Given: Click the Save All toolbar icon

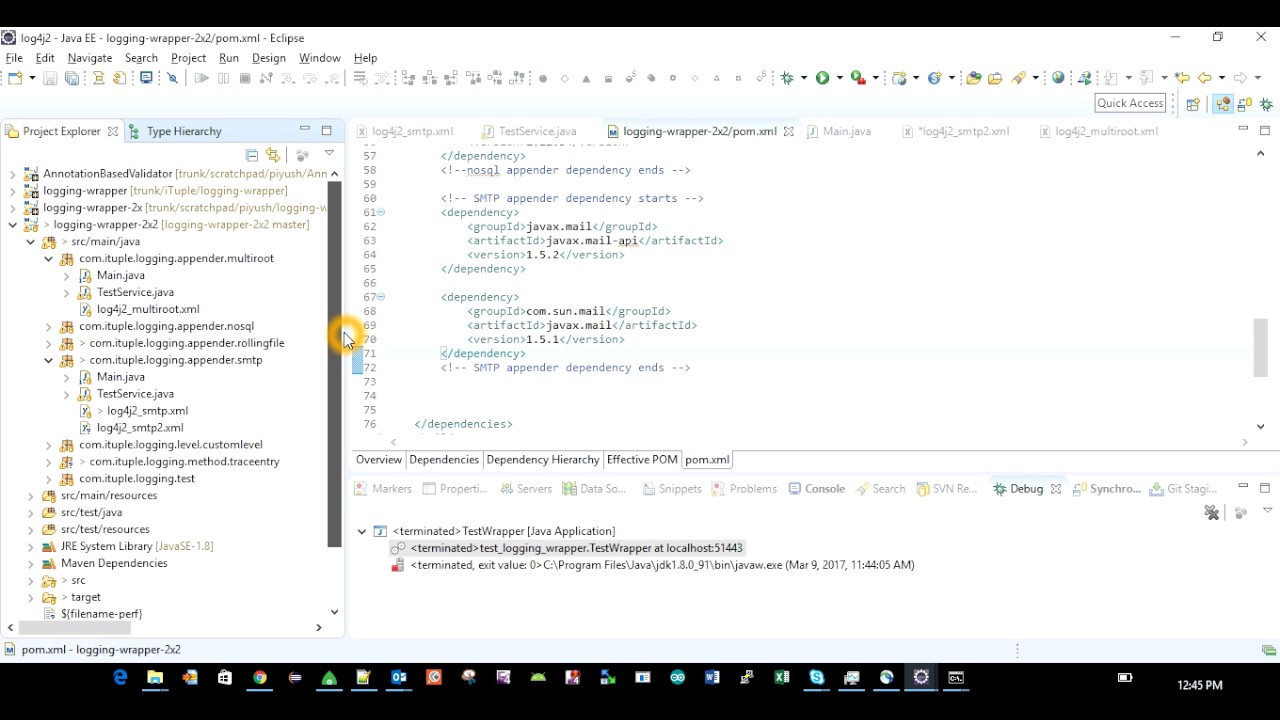Looking at the screenshot, I should 72,78.
